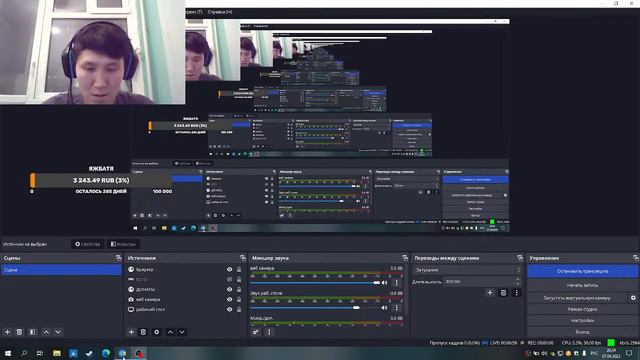Undock the Переходы между сценами panel
The width and height of the screenshot is (640, 360).
[520, 258]
